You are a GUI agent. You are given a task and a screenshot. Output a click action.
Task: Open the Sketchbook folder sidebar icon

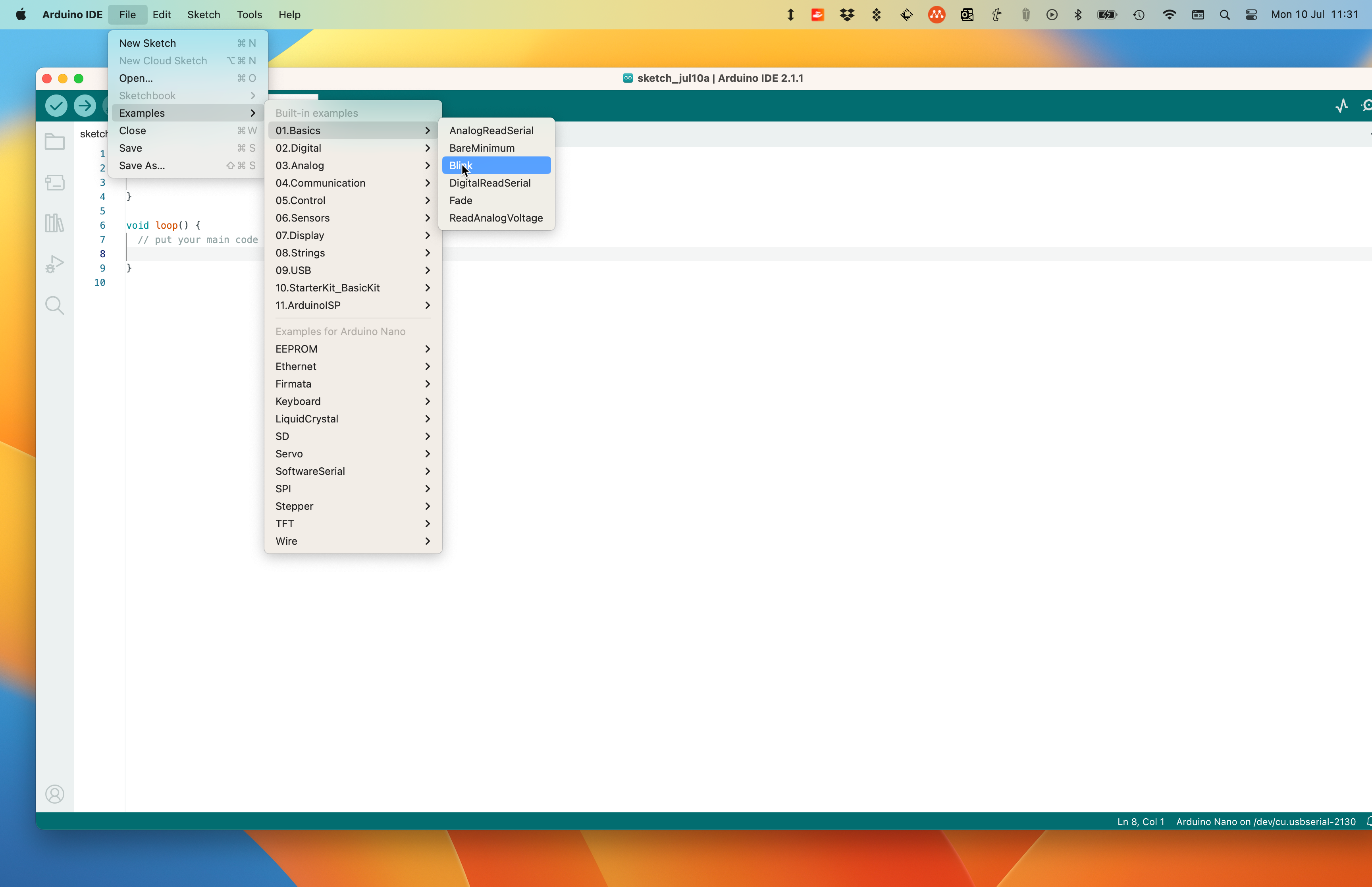point(55,142)
